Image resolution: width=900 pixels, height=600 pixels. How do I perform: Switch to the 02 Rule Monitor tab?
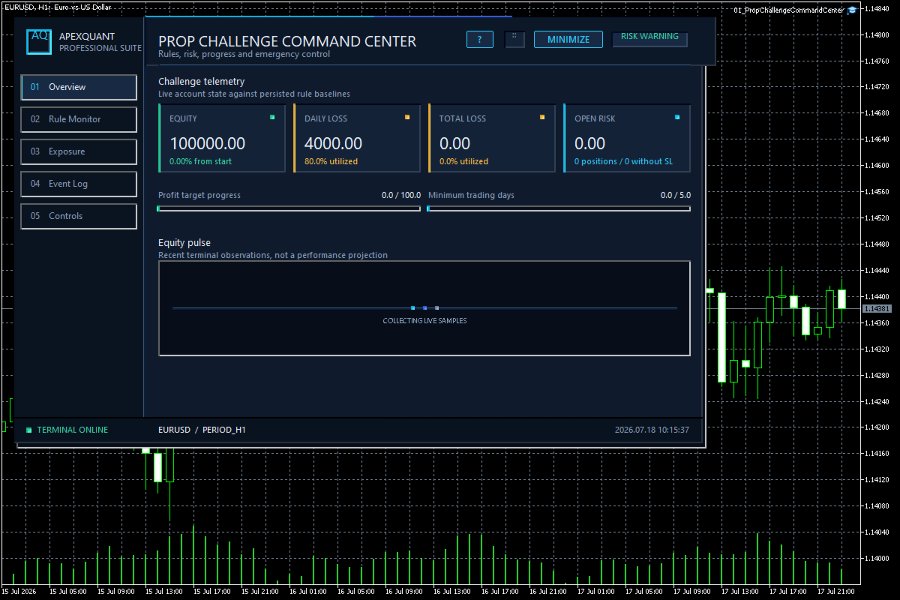(x=79, y=119)
